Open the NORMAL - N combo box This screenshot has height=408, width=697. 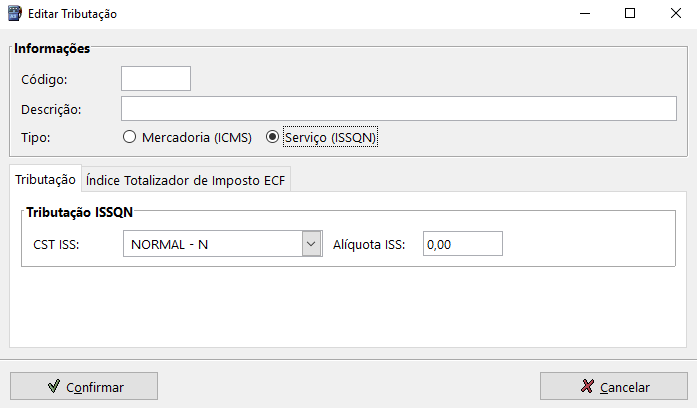click(223, 244)
